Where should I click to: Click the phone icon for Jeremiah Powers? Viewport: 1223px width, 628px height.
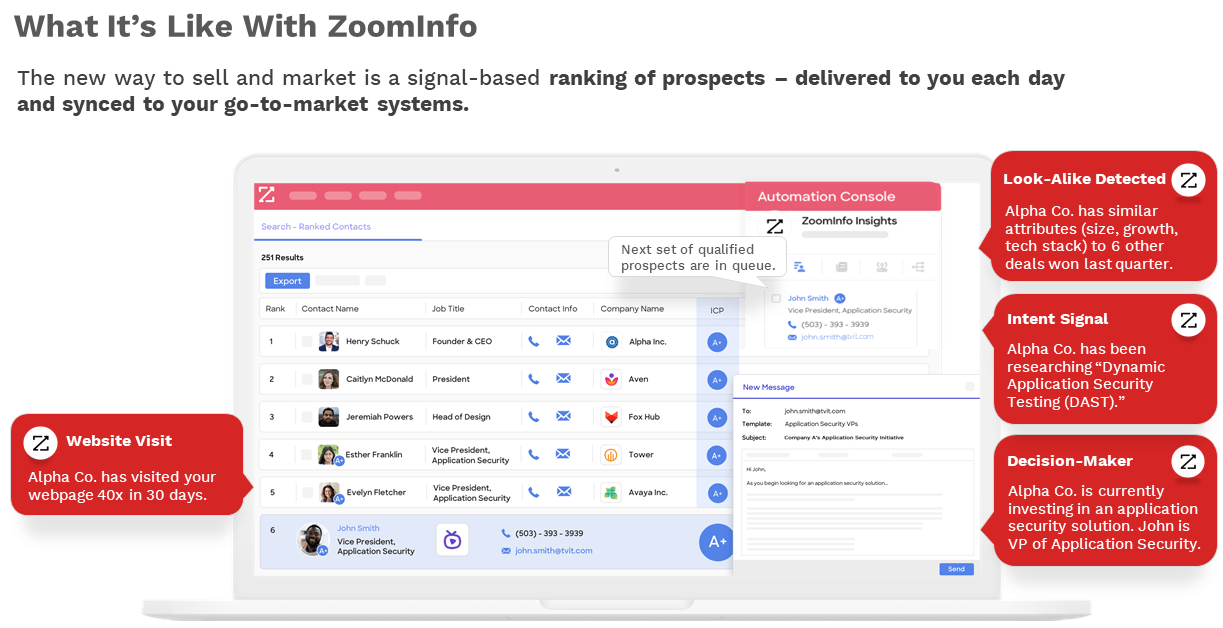click(x=534, y=417)
